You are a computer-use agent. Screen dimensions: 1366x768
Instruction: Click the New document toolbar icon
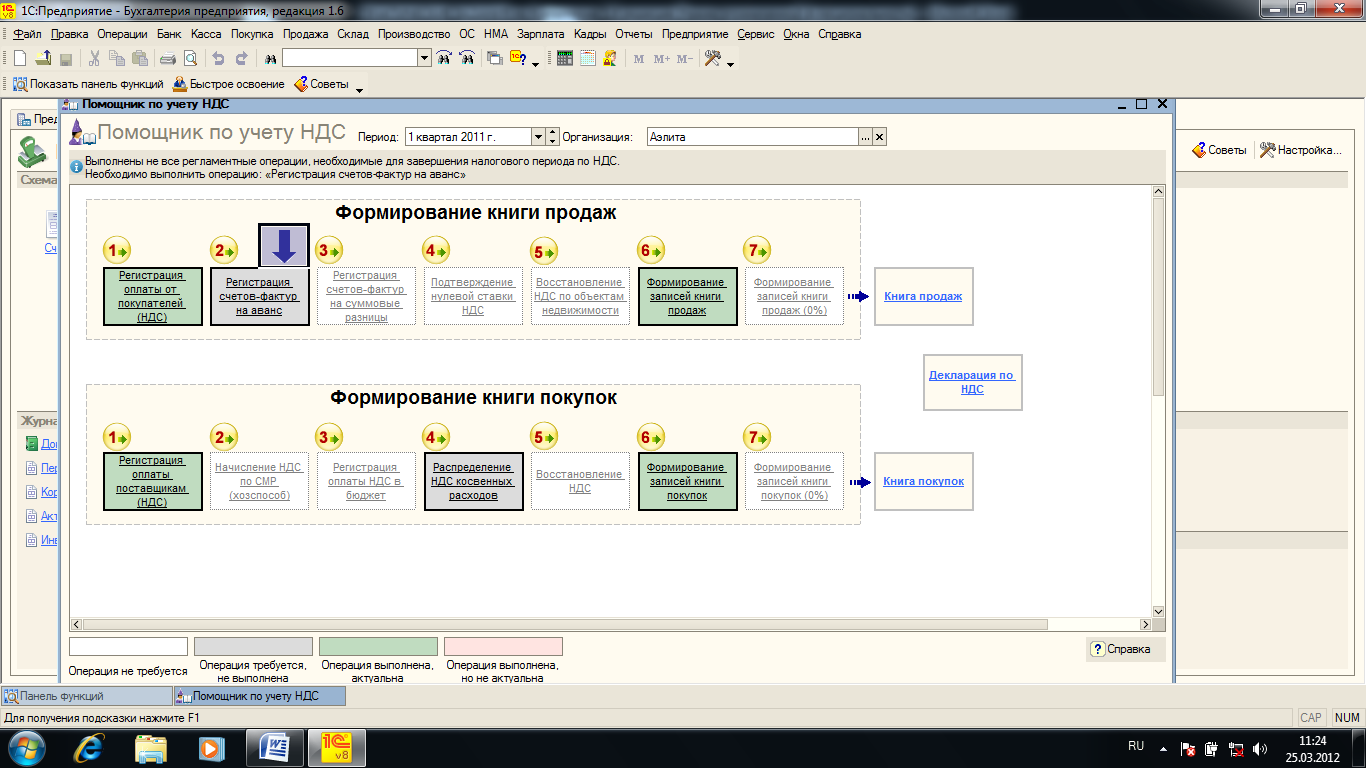click(19, 58)
